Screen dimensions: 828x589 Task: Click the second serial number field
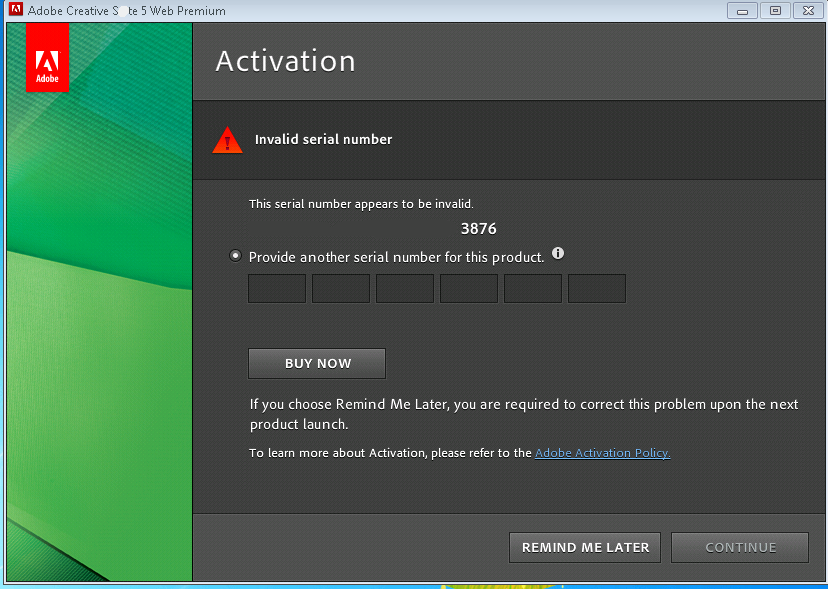341,288
